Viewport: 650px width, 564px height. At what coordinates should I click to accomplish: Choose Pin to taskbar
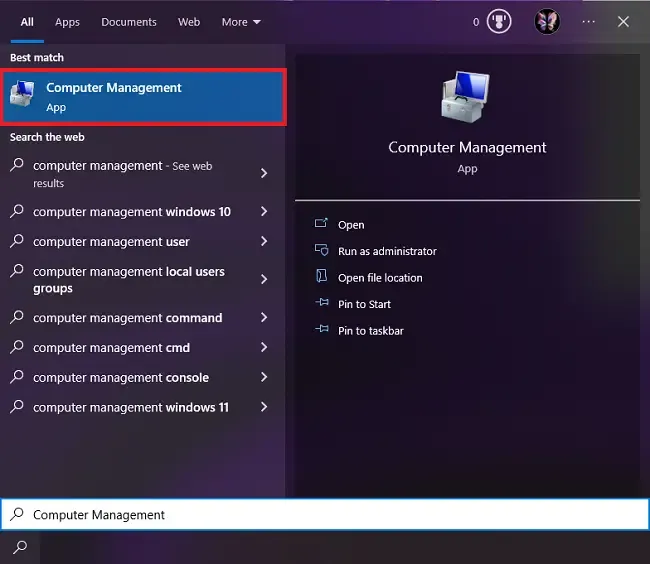point(371,331)
